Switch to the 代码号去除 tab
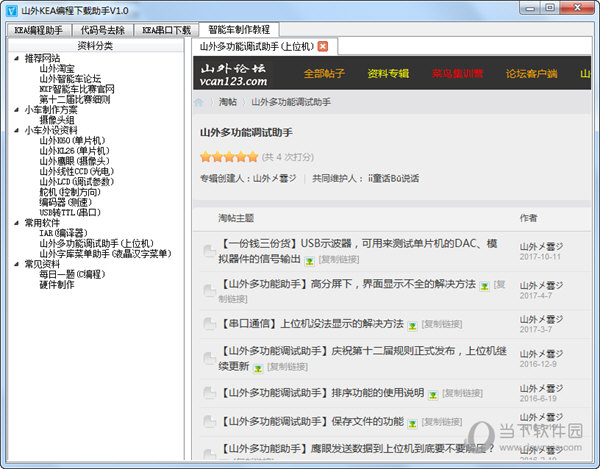Screen dimensions: 600x469 (x=103, y=30)
